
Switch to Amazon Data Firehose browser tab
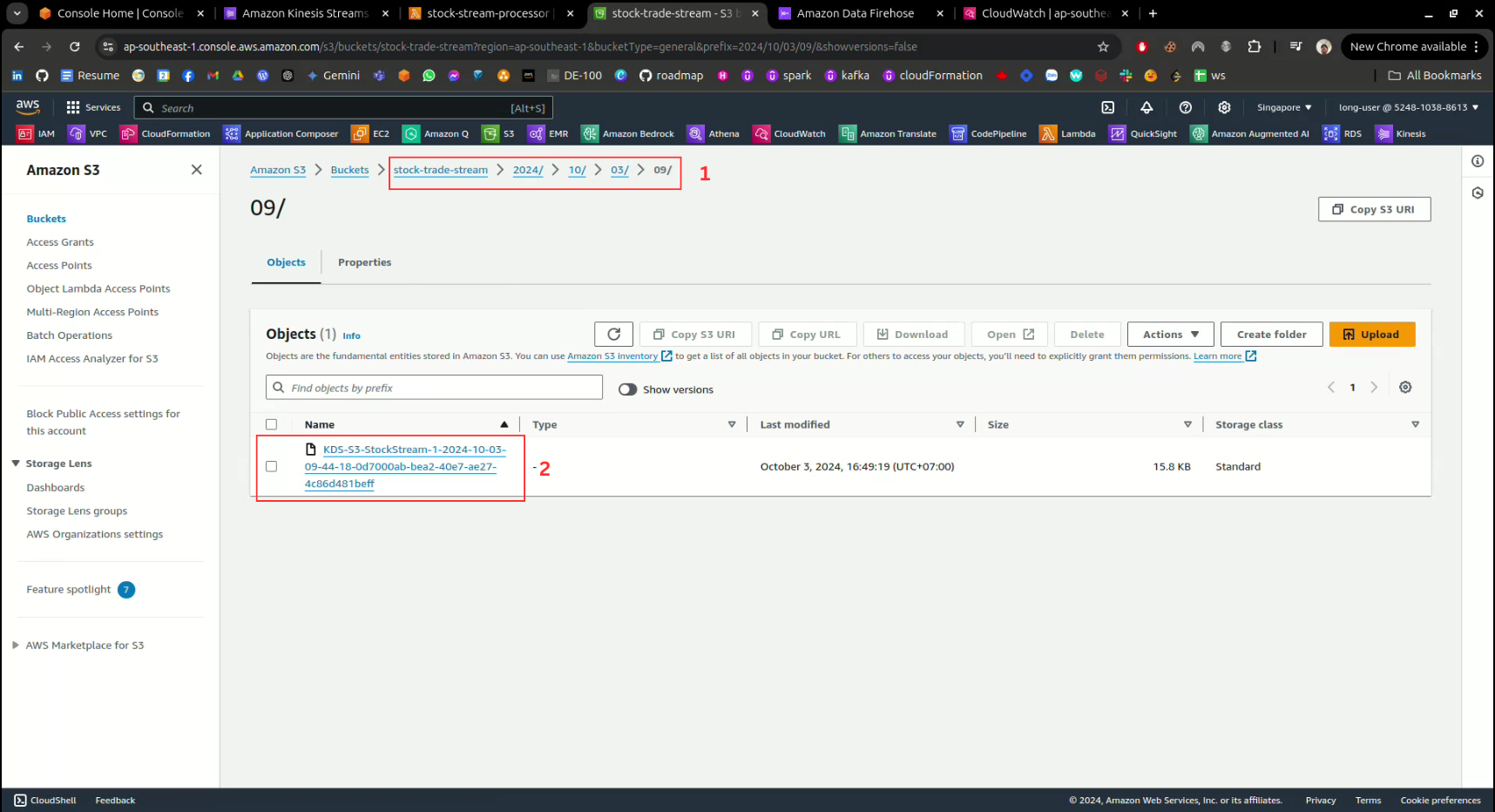(854, 13)
